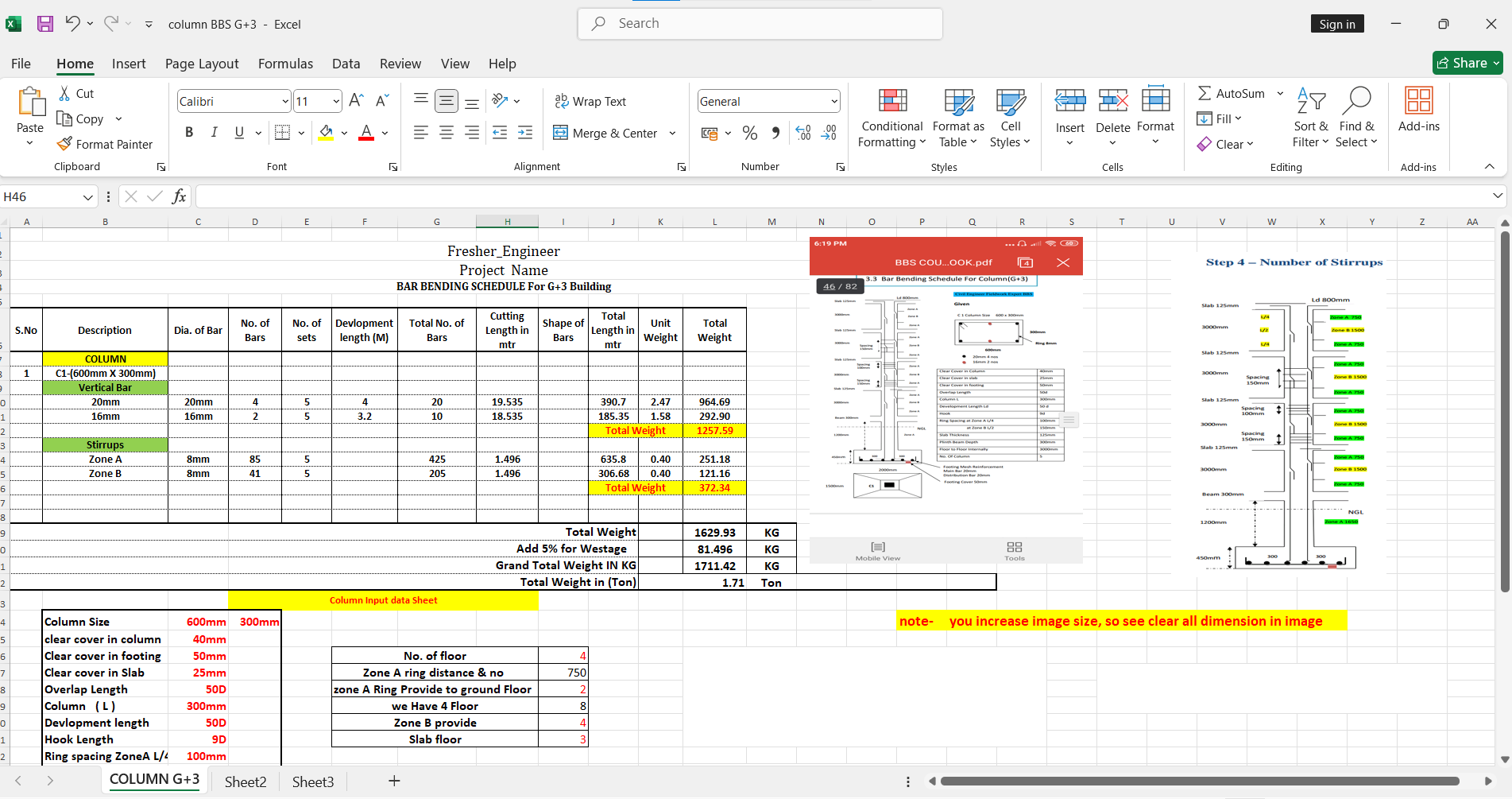1512x799 pixels.
Task: Switch to the Sheet2 worksheet tab
Action: coord(246,782)
